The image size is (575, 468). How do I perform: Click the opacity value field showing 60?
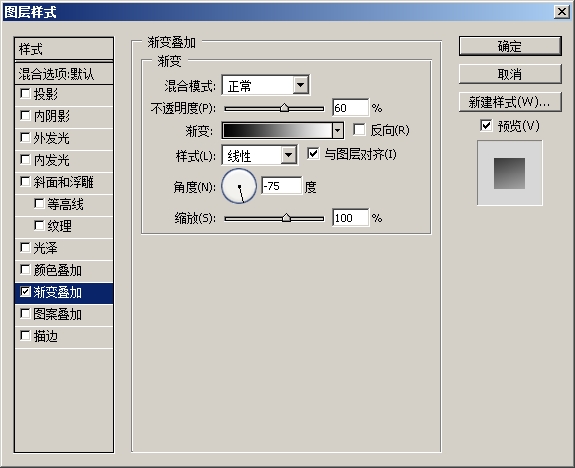coord(351,108)
